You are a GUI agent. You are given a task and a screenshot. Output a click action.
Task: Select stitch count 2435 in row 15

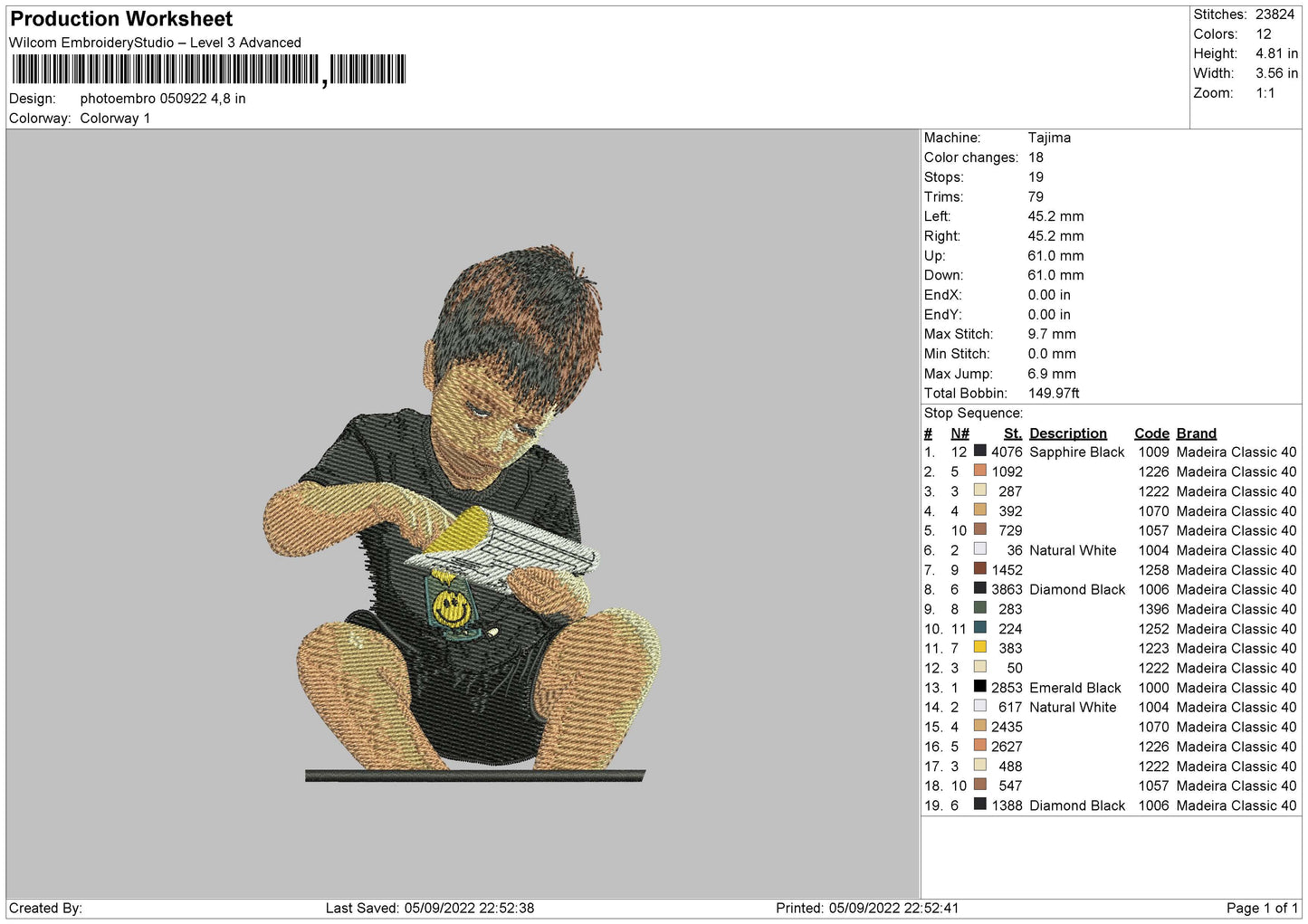click(1007, 727)
